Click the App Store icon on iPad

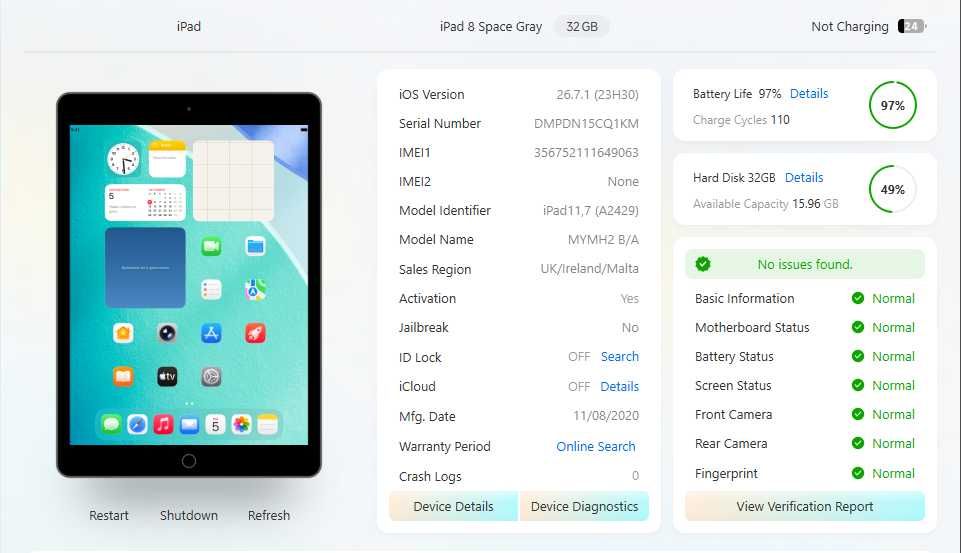point(211,334)
